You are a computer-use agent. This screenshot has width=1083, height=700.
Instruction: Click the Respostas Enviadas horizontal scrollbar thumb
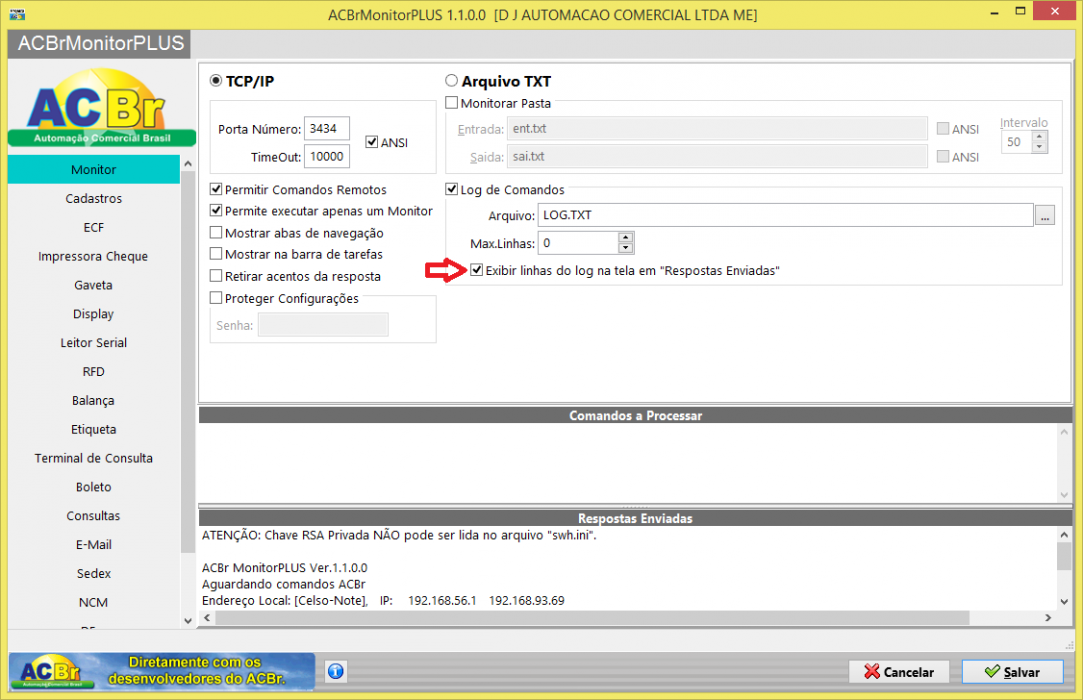click(592, 618)
